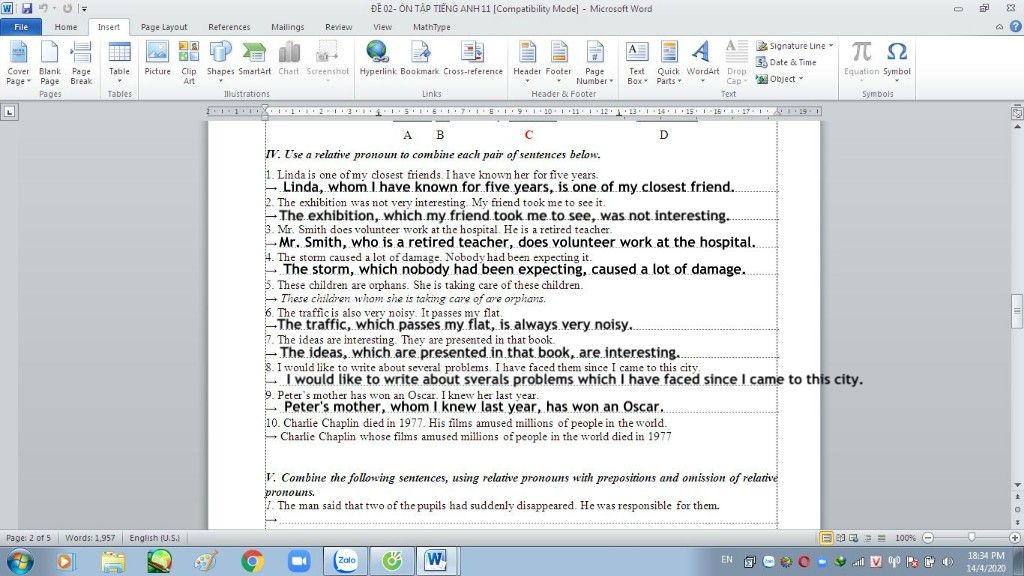Insert a Blank Page

coord(50,63)
